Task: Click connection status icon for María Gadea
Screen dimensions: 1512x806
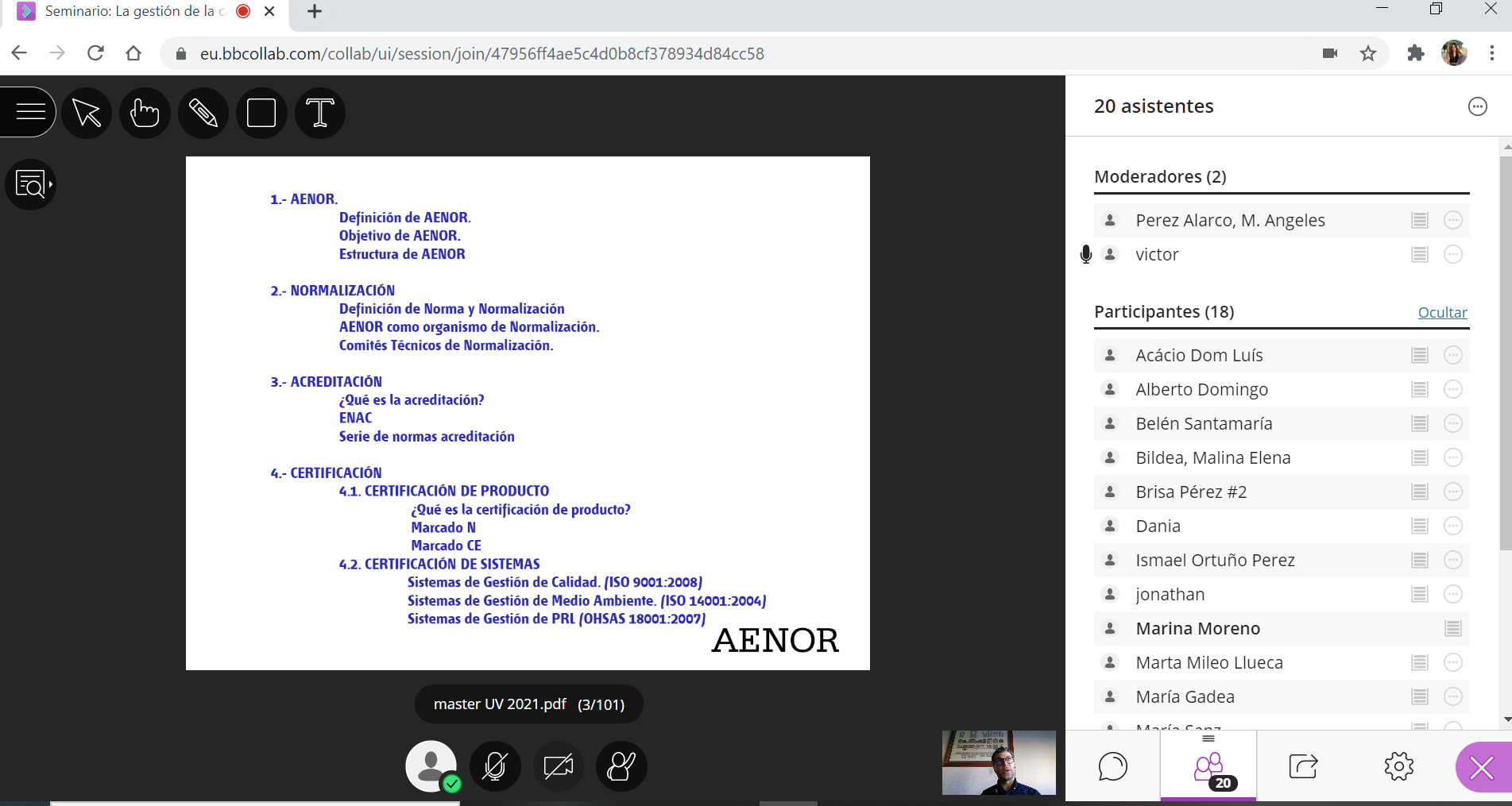Action: [1420, 696]
